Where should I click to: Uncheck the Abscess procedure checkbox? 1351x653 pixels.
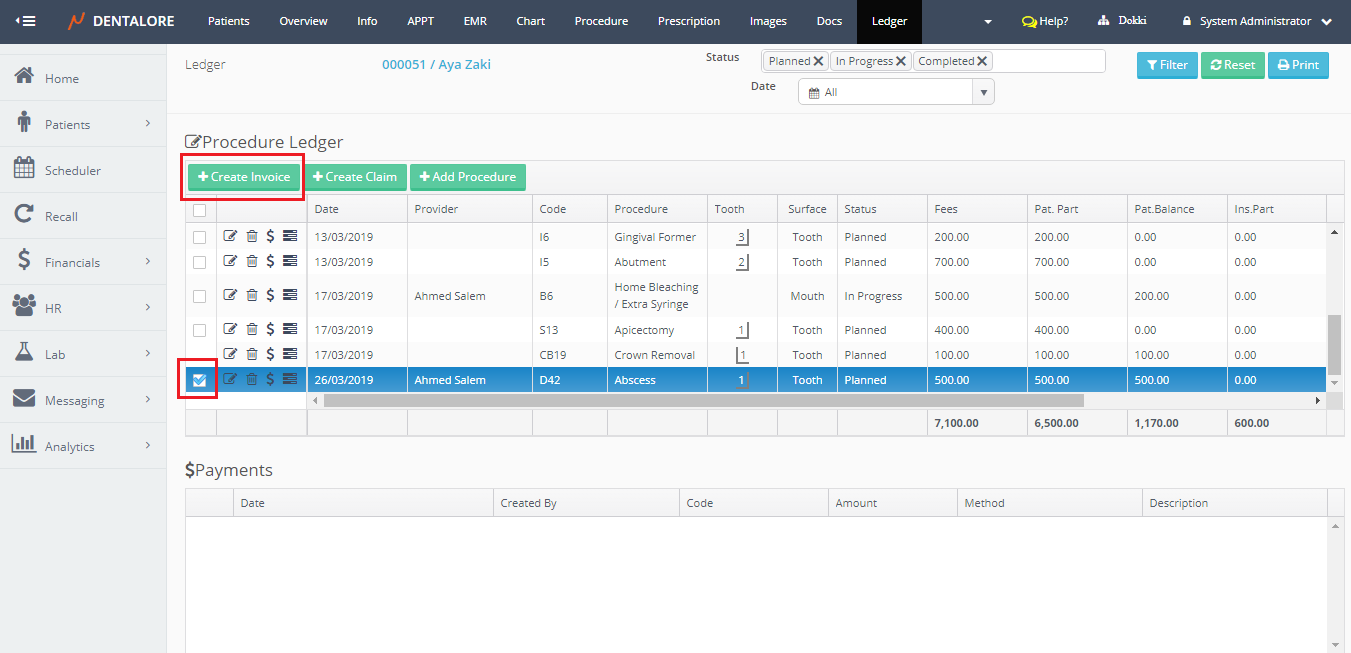point(200,380)
